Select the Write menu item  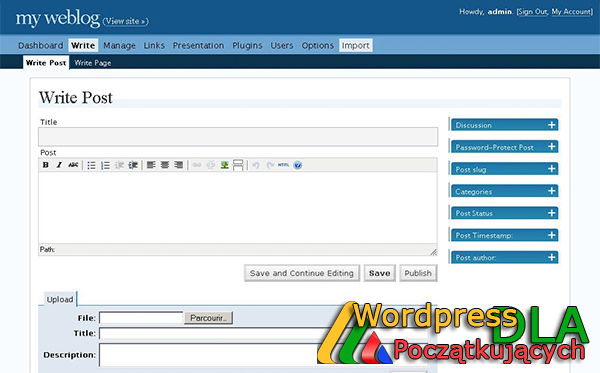(83, 46)
